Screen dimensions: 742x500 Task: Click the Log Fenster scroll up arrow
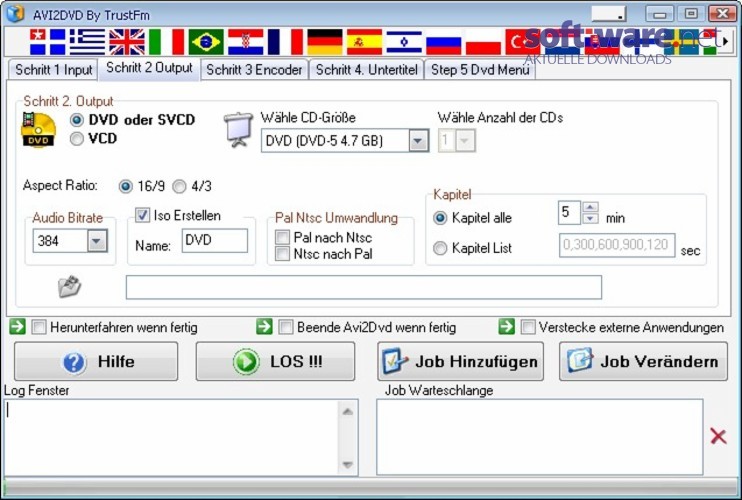(347, 412)
